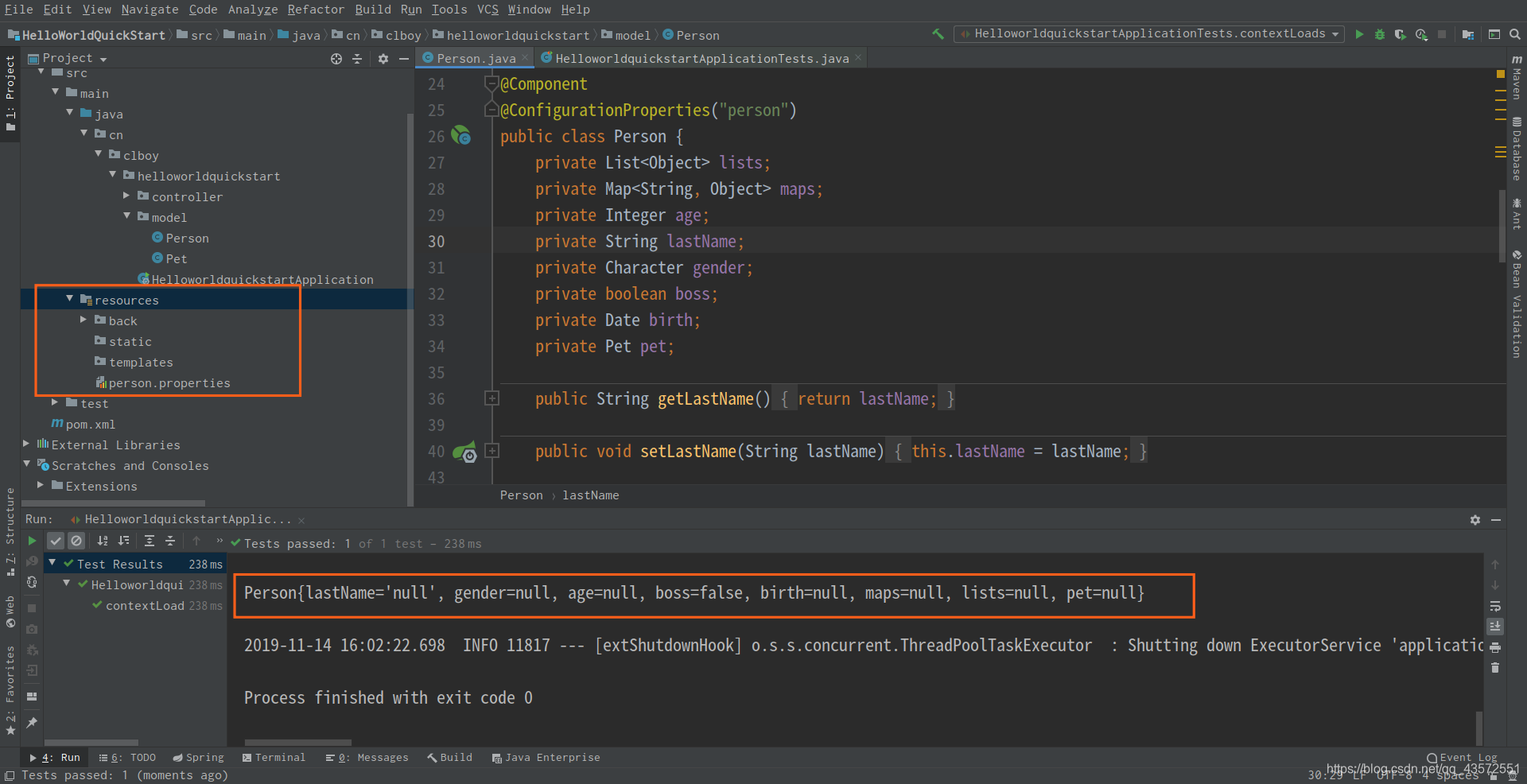This screenshot has width=1527, height=784.
Task: Click the gutter bean icon at line 26
Action: click(461, 136)
